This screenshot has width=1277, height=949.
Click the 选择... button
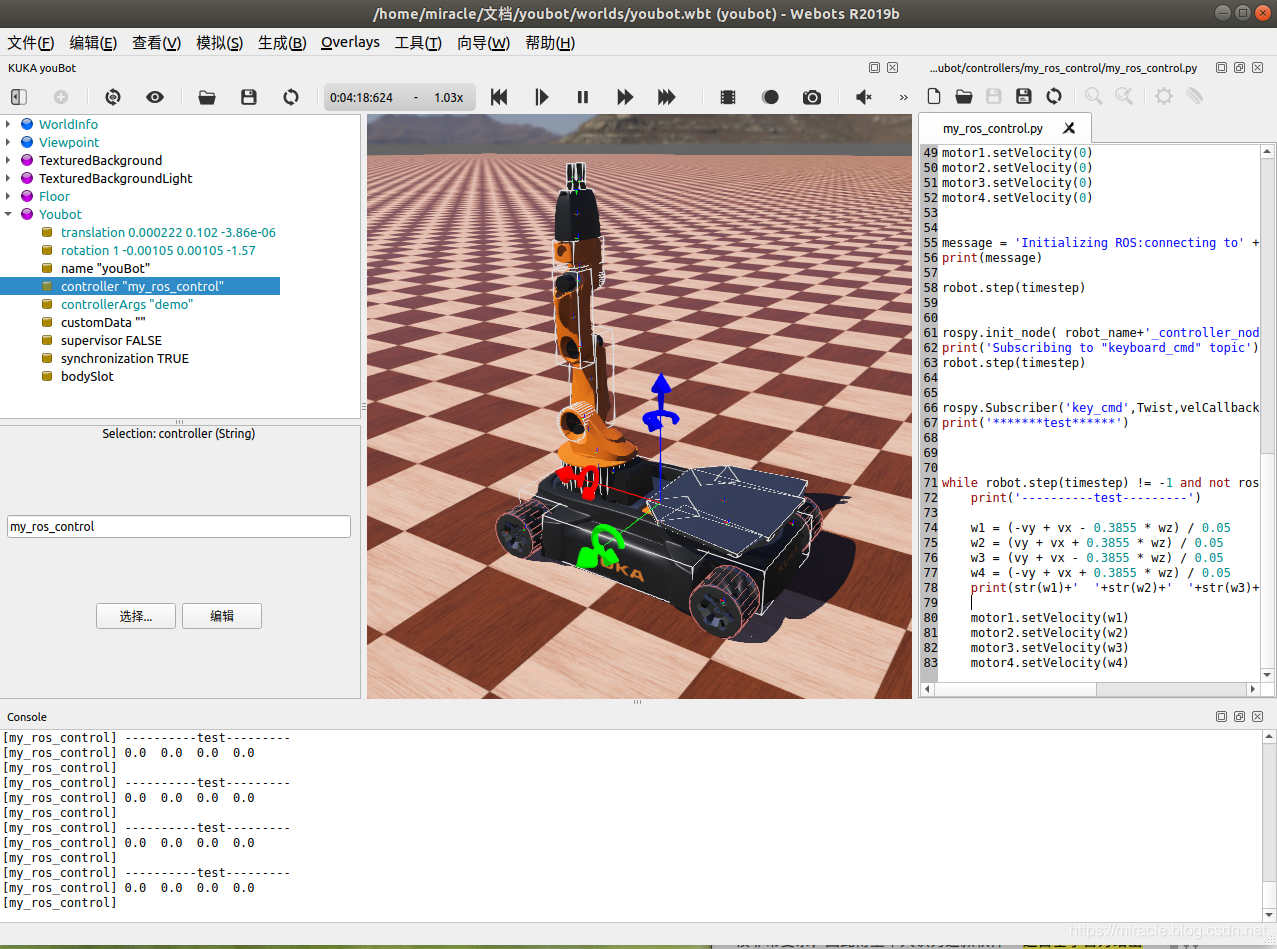coord(136,616)
